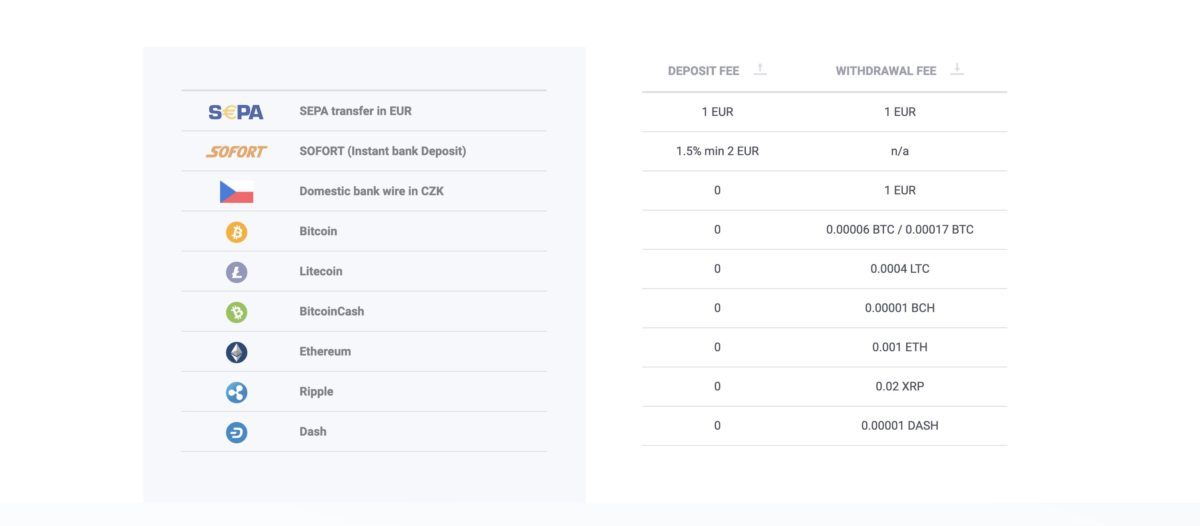Click the SEPA logo icon
This screenshot has height=526, width=1200.
click(x=236, y=112)
